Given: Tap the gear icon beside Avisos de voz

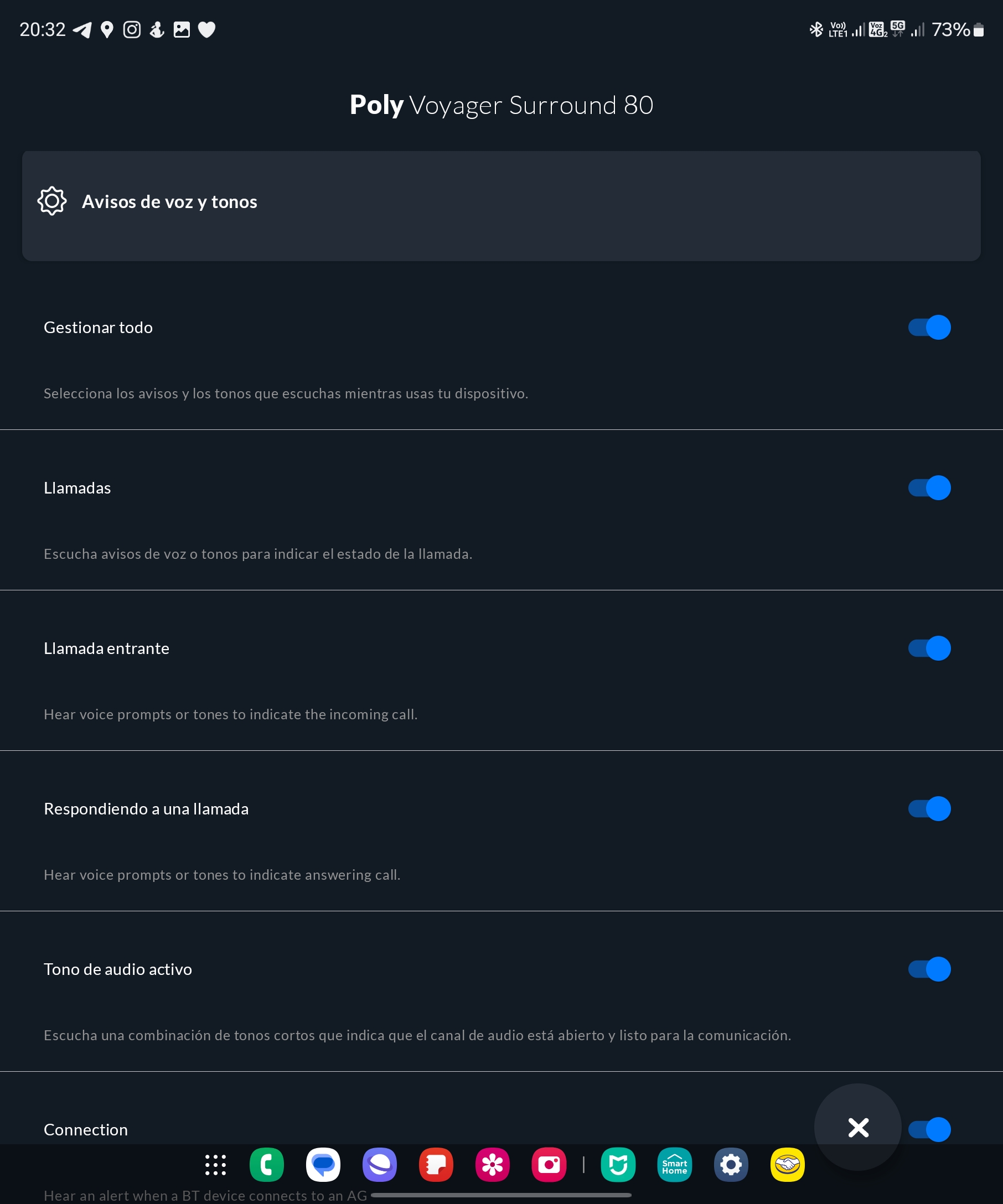Looking at the screenshot, I should (52, 201).
